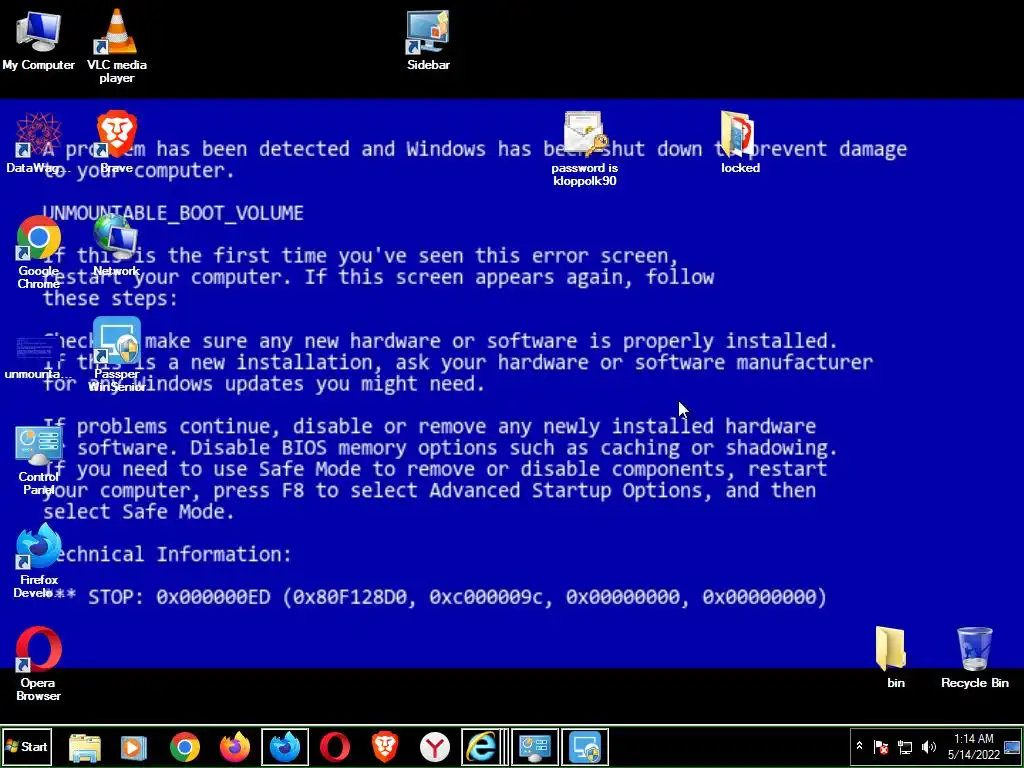Open the volume control in the tray
Screen dimensions: 1024x768
[x=928, y=746]
